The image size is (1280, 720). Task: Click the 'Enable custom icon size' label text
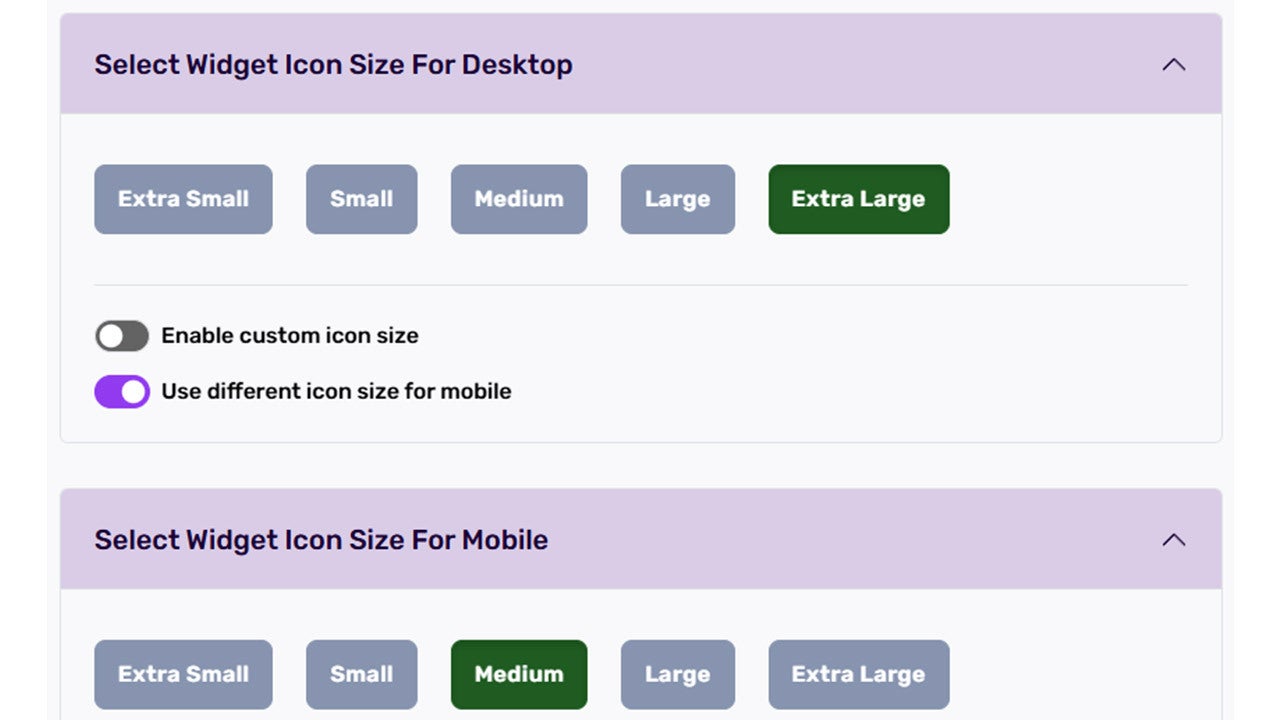[290, 336]
